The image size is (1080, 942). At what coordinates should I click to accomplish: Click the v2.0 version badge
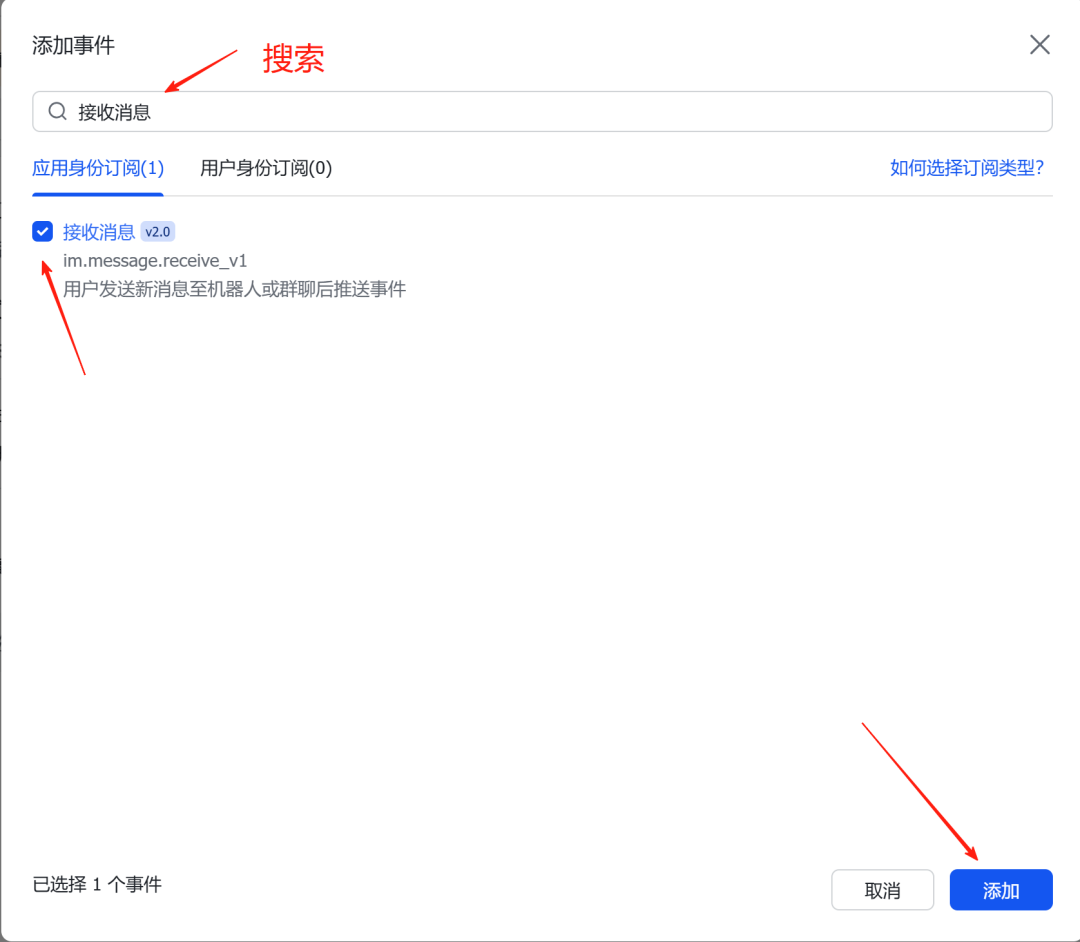pos(158,232)
